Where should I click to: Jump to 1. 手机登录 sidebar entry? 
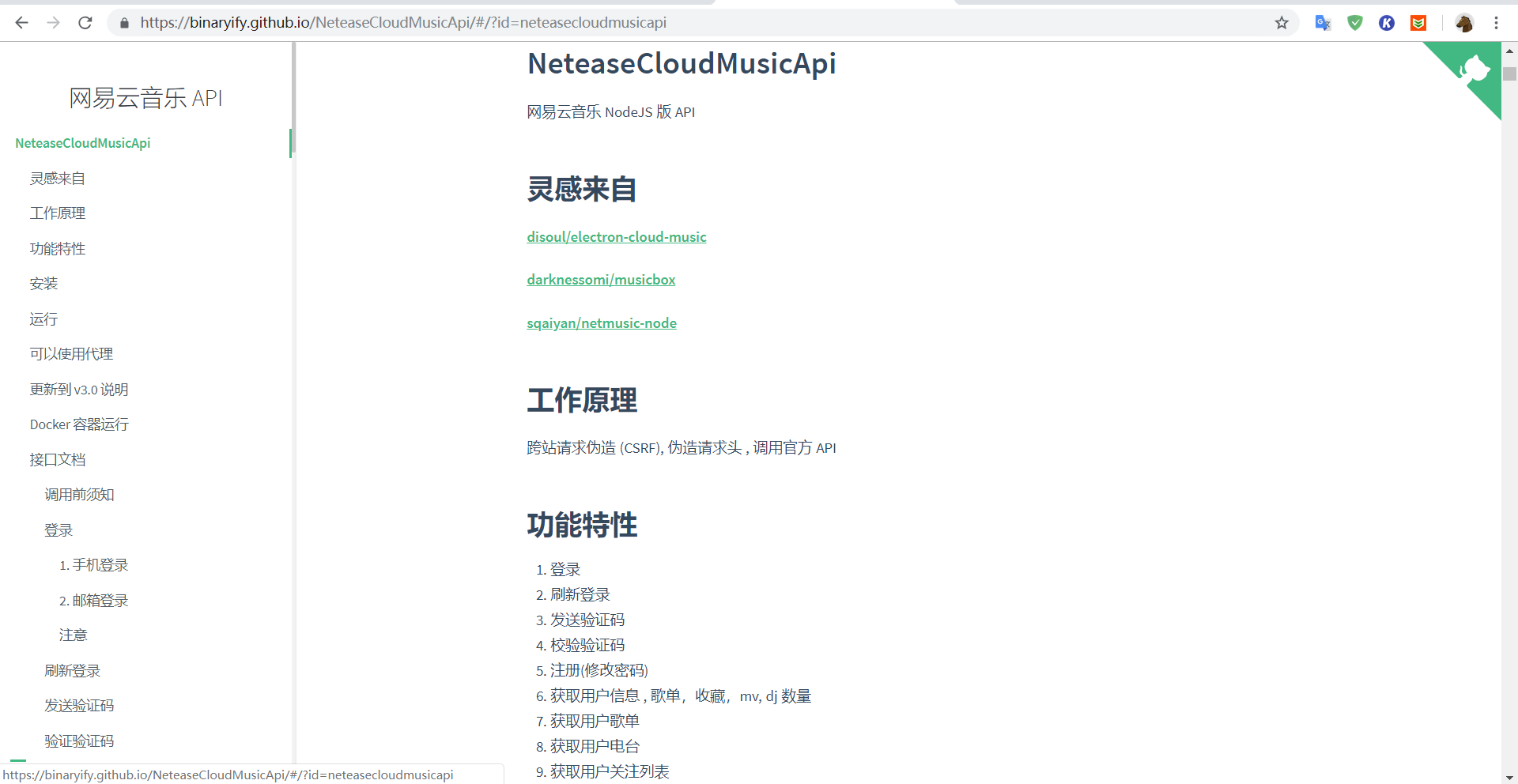pos(93,565)
